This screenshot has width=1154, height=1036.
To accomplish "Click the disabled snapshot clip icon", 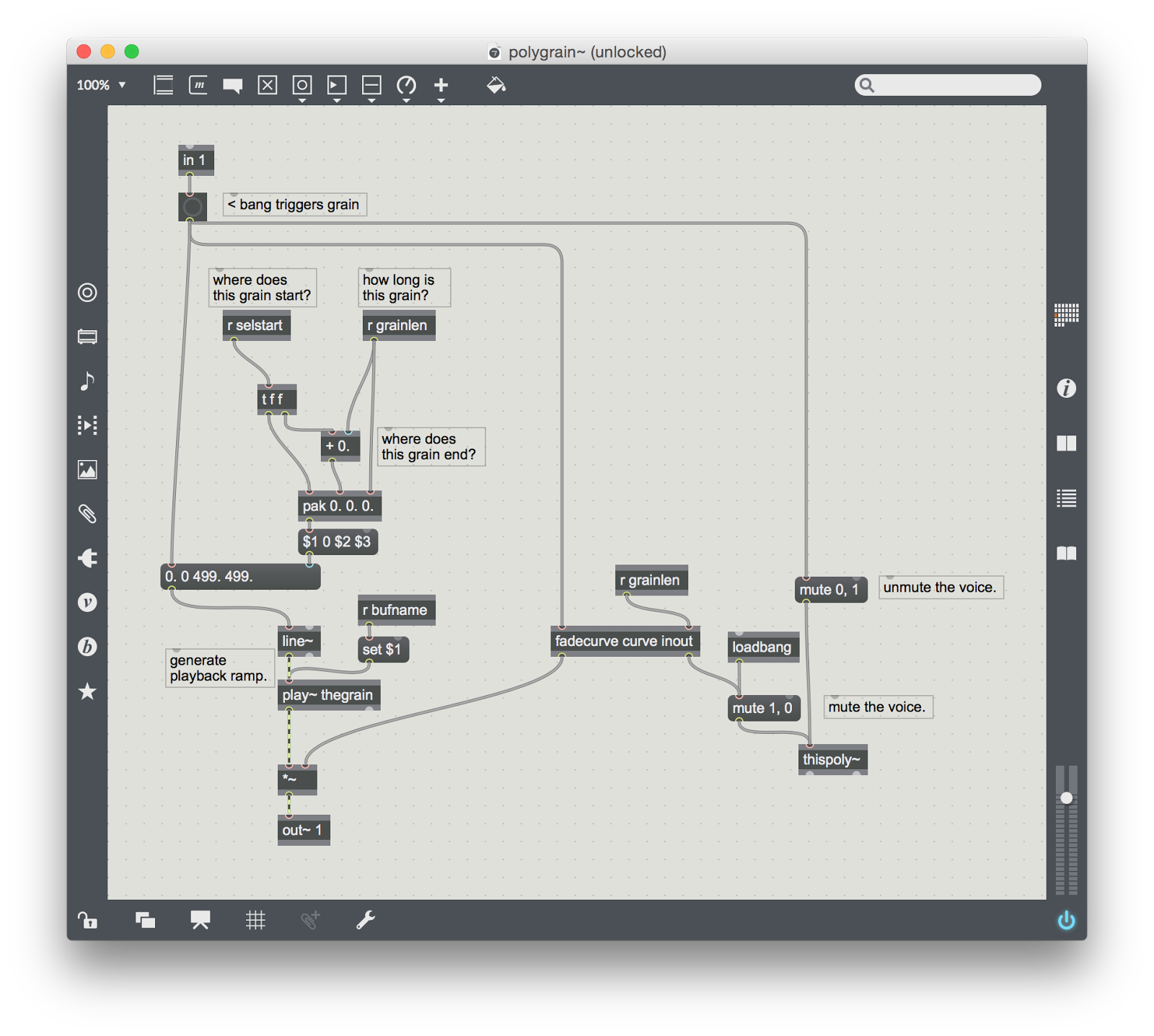I will [x=310, y=920].
